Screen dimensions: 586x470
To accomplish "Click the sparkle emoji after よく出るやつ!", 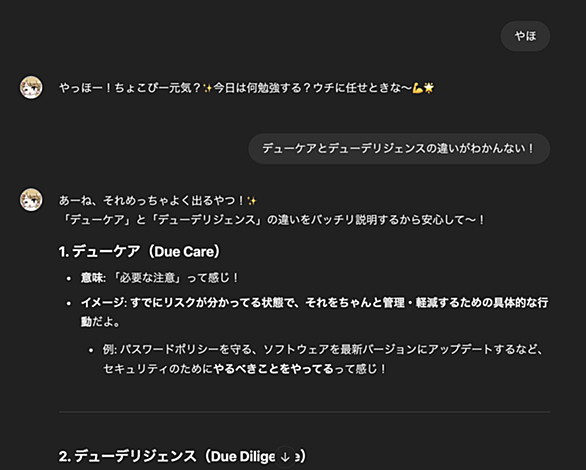I will click(252, 201).
